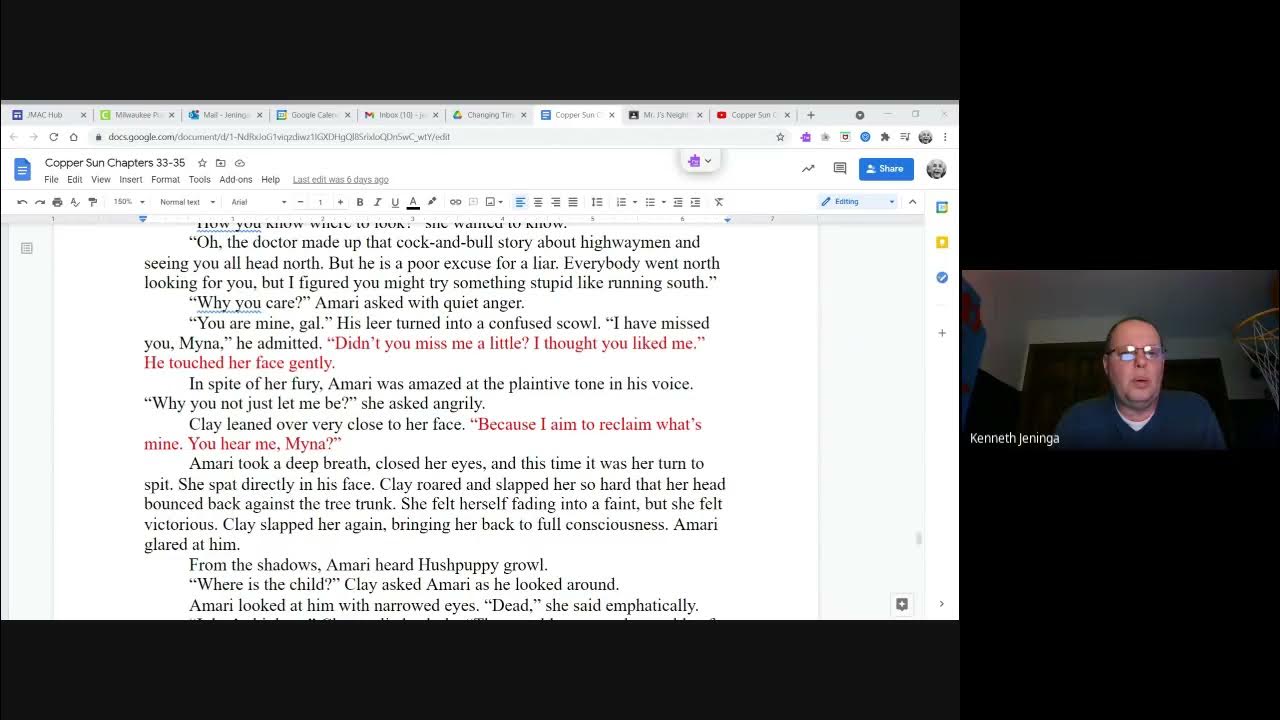Open the Normal text style dropdown

click(187, 202)
